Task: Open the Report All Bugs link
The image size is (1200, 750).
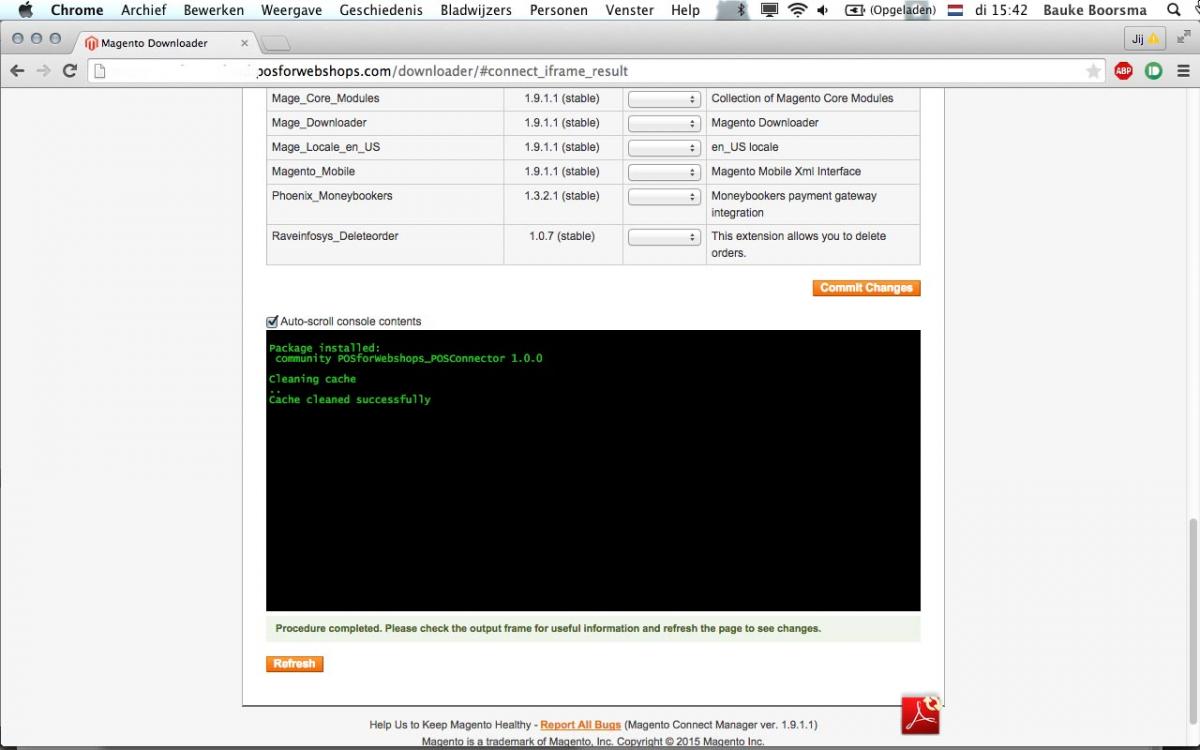Action: coord(580,725)
